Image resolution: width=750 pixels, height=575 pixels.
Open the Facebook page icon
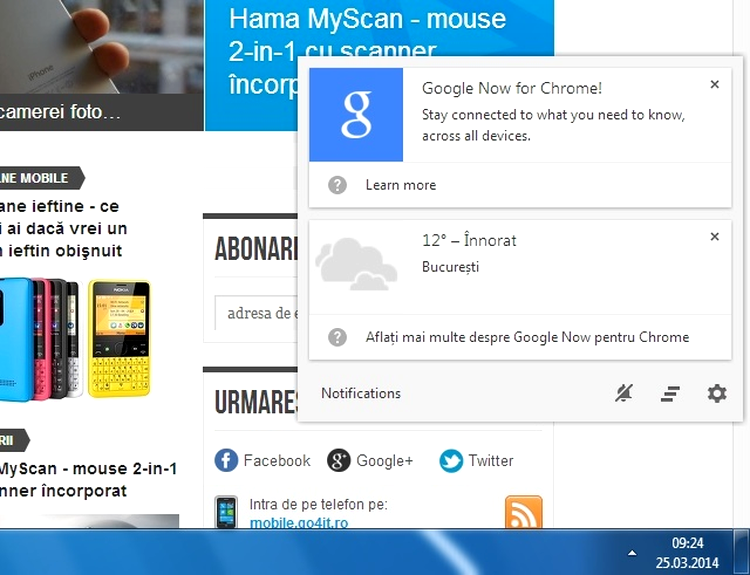[226, 460]
